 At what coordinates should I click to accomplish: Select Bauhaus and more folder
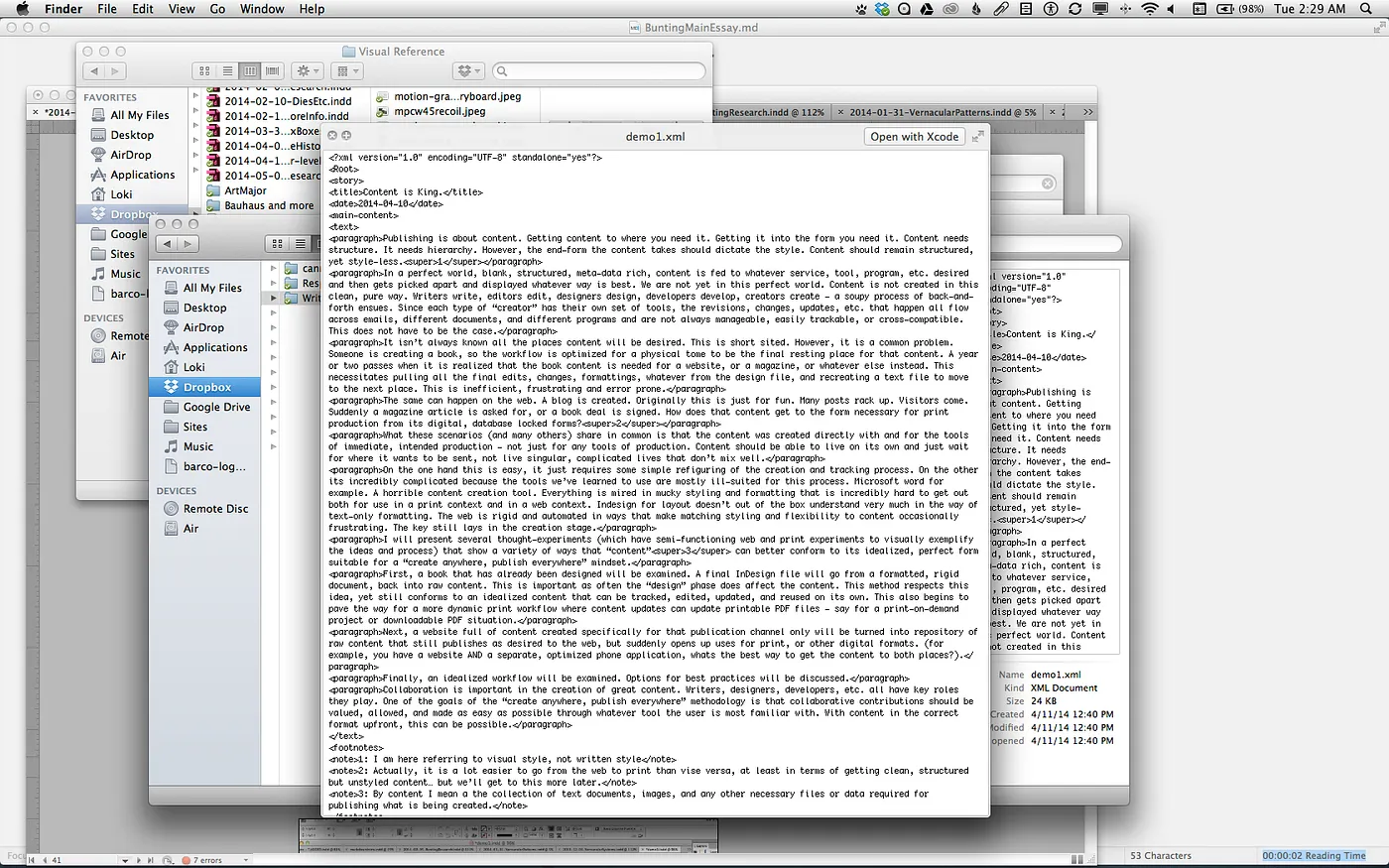coord(269,205)
